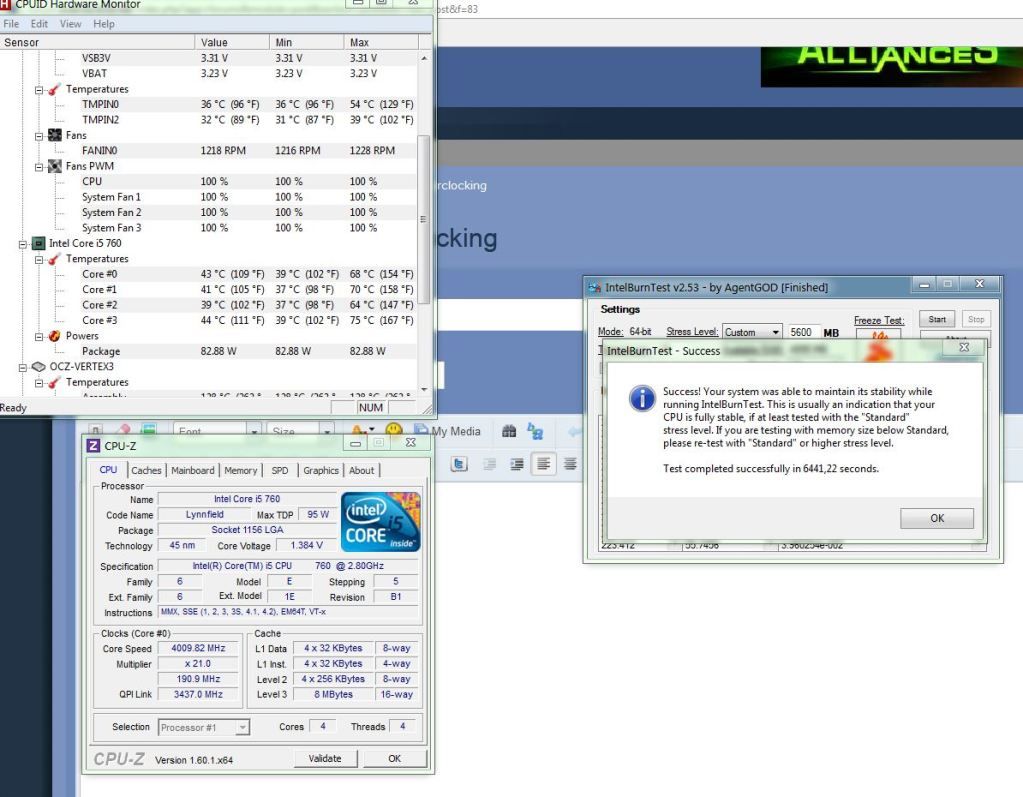Apply left alignment in editor toolbar

pos(543,464)
